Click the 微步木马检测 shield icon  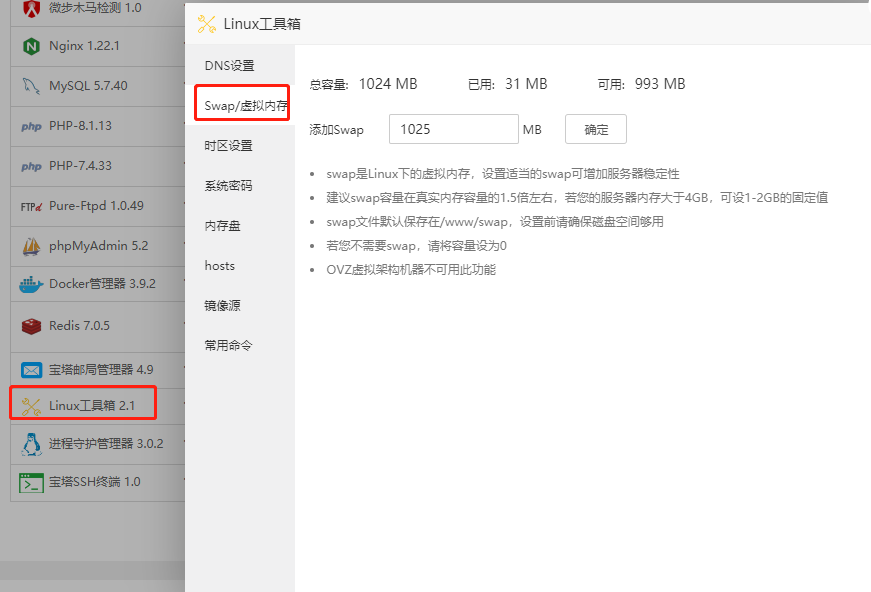(32, 8)
